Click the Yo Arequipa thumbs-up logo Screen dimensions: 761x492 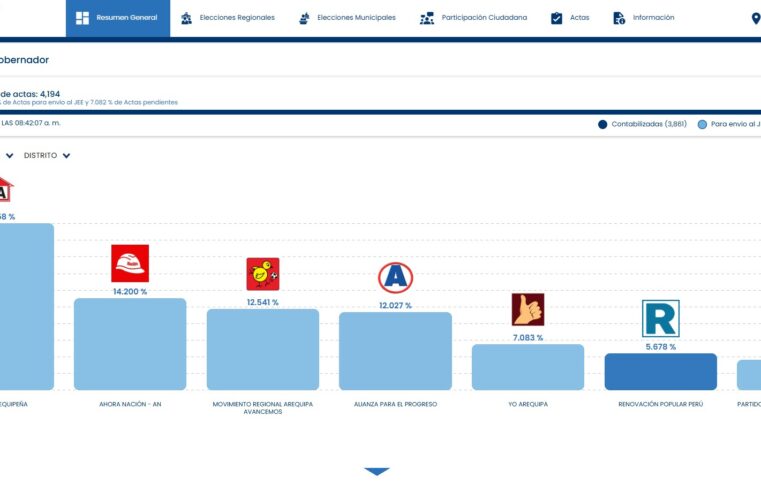tap(528, 310)
